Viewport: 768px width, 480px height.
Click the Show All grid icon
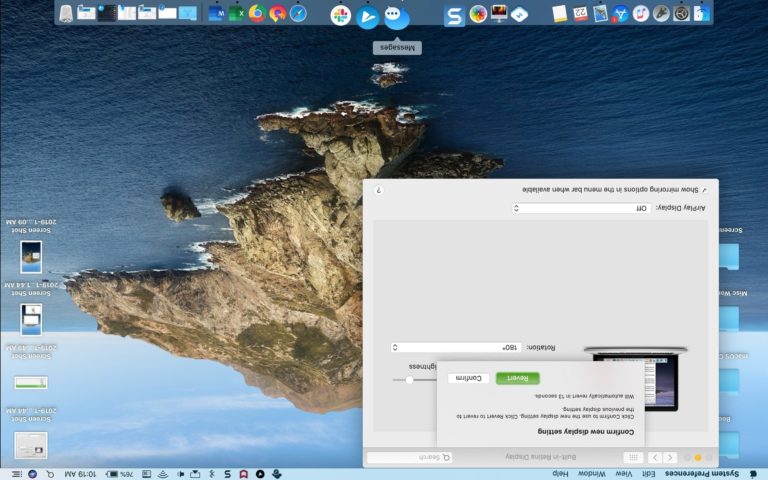coord(633,457)
